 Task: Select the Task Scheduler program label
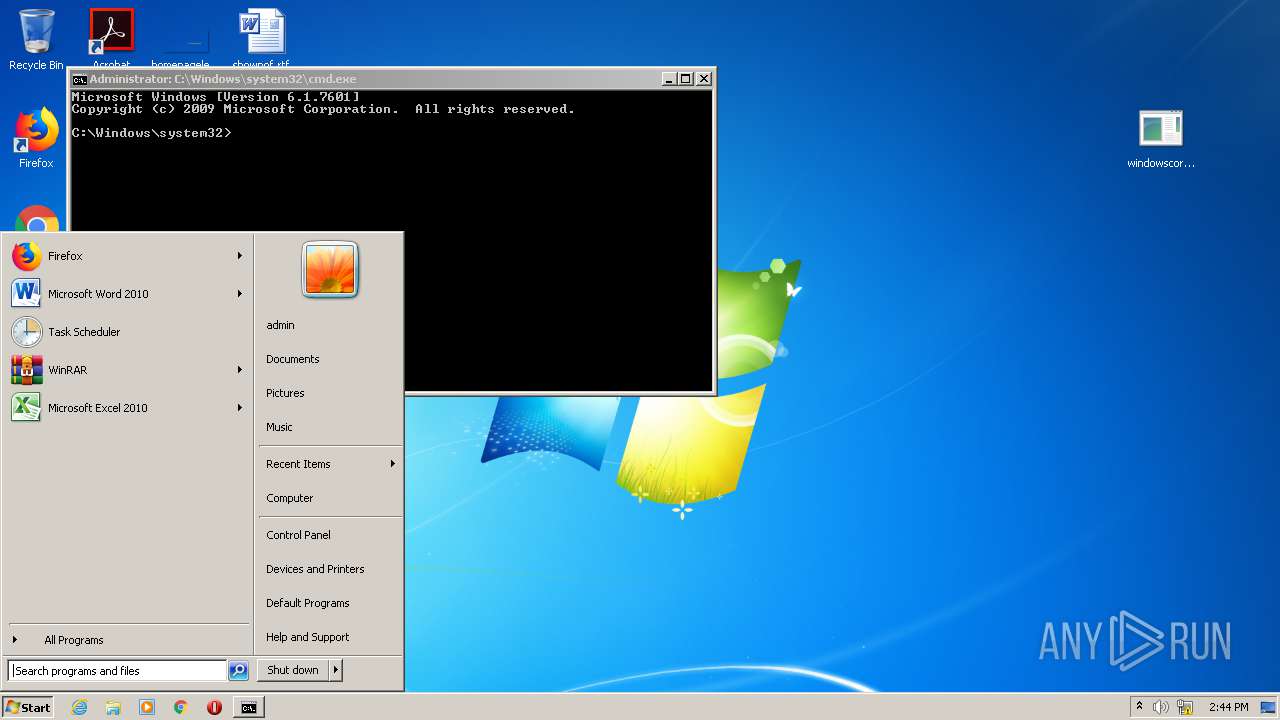[84, 332]
